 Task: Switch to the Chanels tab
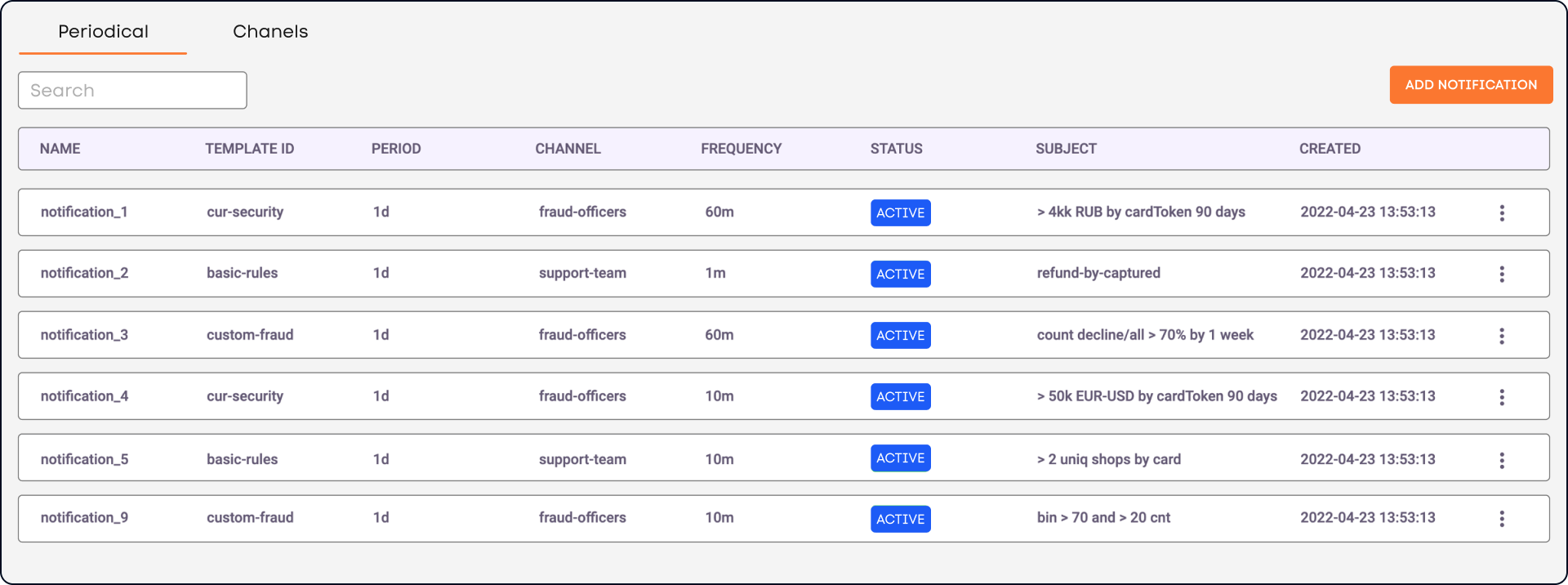(270, 32)
